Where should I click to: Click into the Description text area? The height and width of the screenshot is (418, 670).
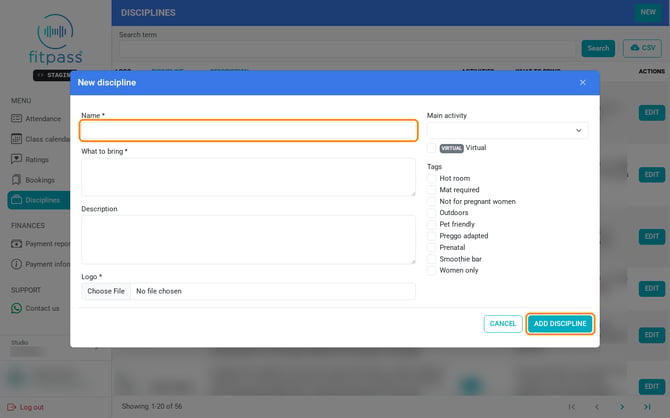[248, 239]
